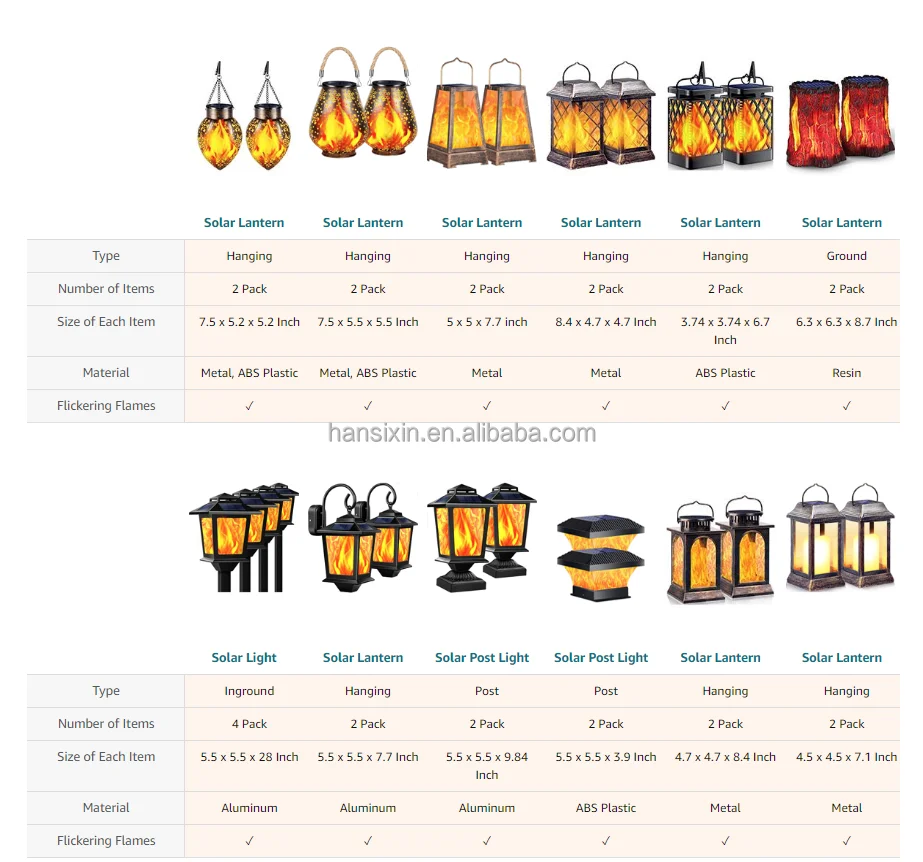
Task: Open Solar Lantern link for 4.5 x 4.5 x 7.1 Inch item
Action: click(x=842, y=658)
